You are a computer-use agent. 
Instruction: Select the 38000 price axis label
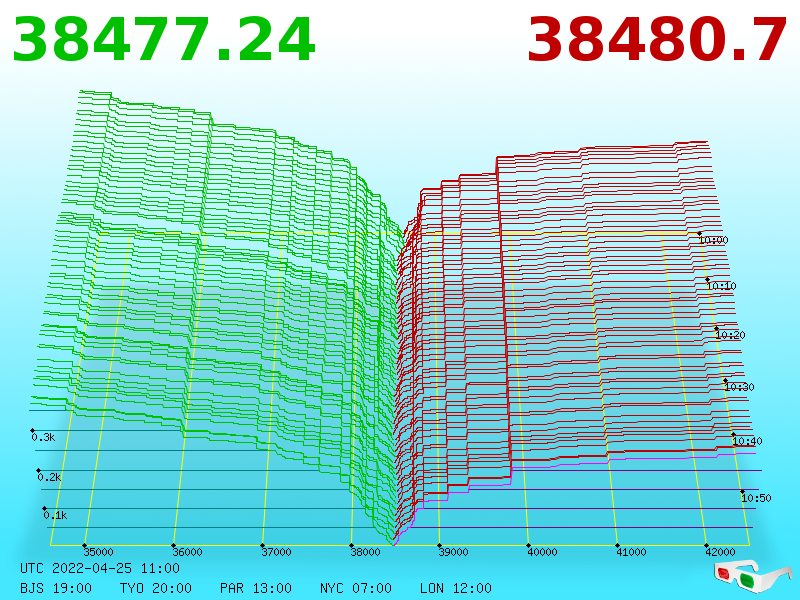pyautogui.click(x=365, y=552)
